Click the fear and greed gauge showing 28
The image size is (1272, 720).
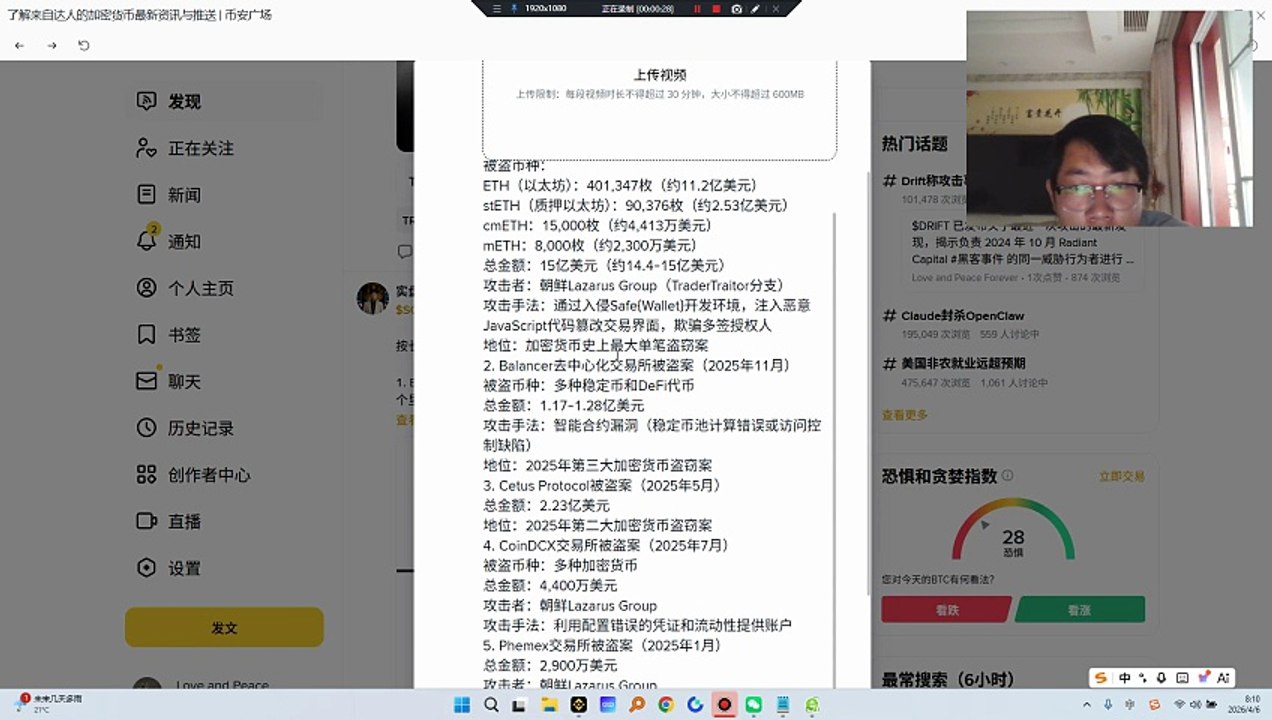click(1013, 531)
